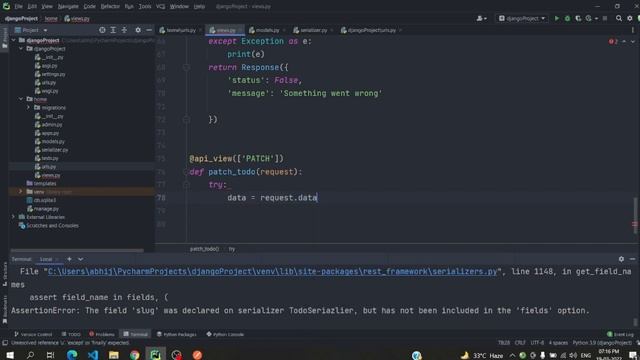
Task: Click Python interpreter status bar entry
Action: coord(602,343)
